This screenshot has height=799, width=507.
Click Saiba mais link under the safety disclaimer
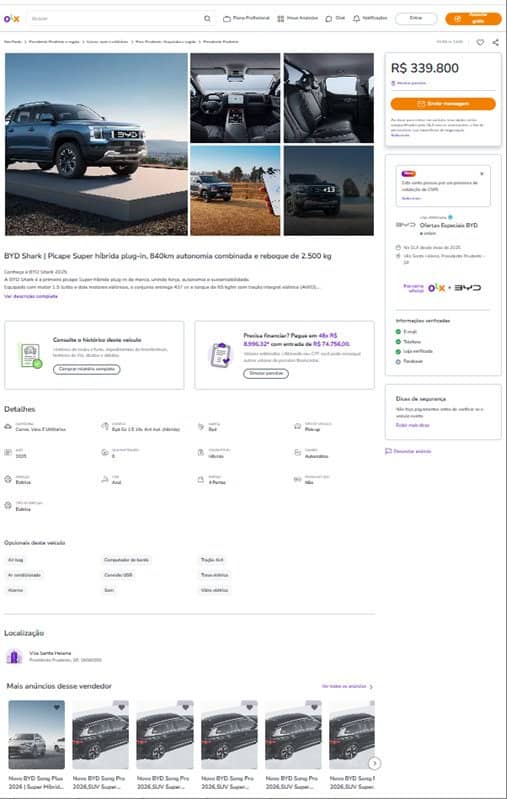pyautogui.click(x=400, y=135)
